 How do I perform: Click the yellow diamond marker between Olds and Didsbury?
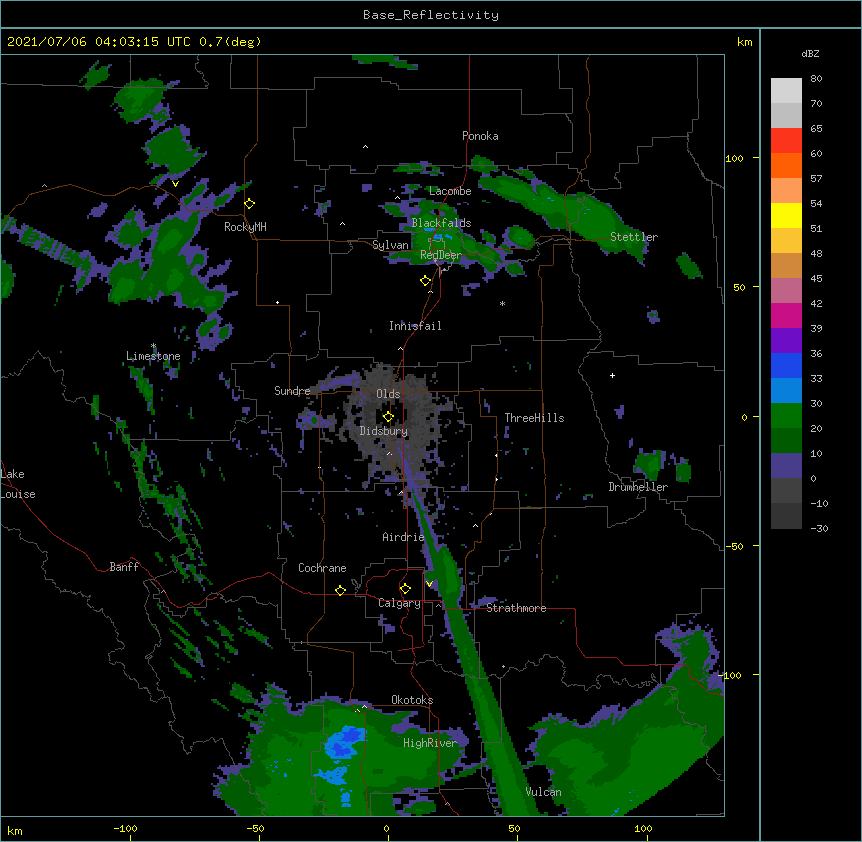click(388, 416)
